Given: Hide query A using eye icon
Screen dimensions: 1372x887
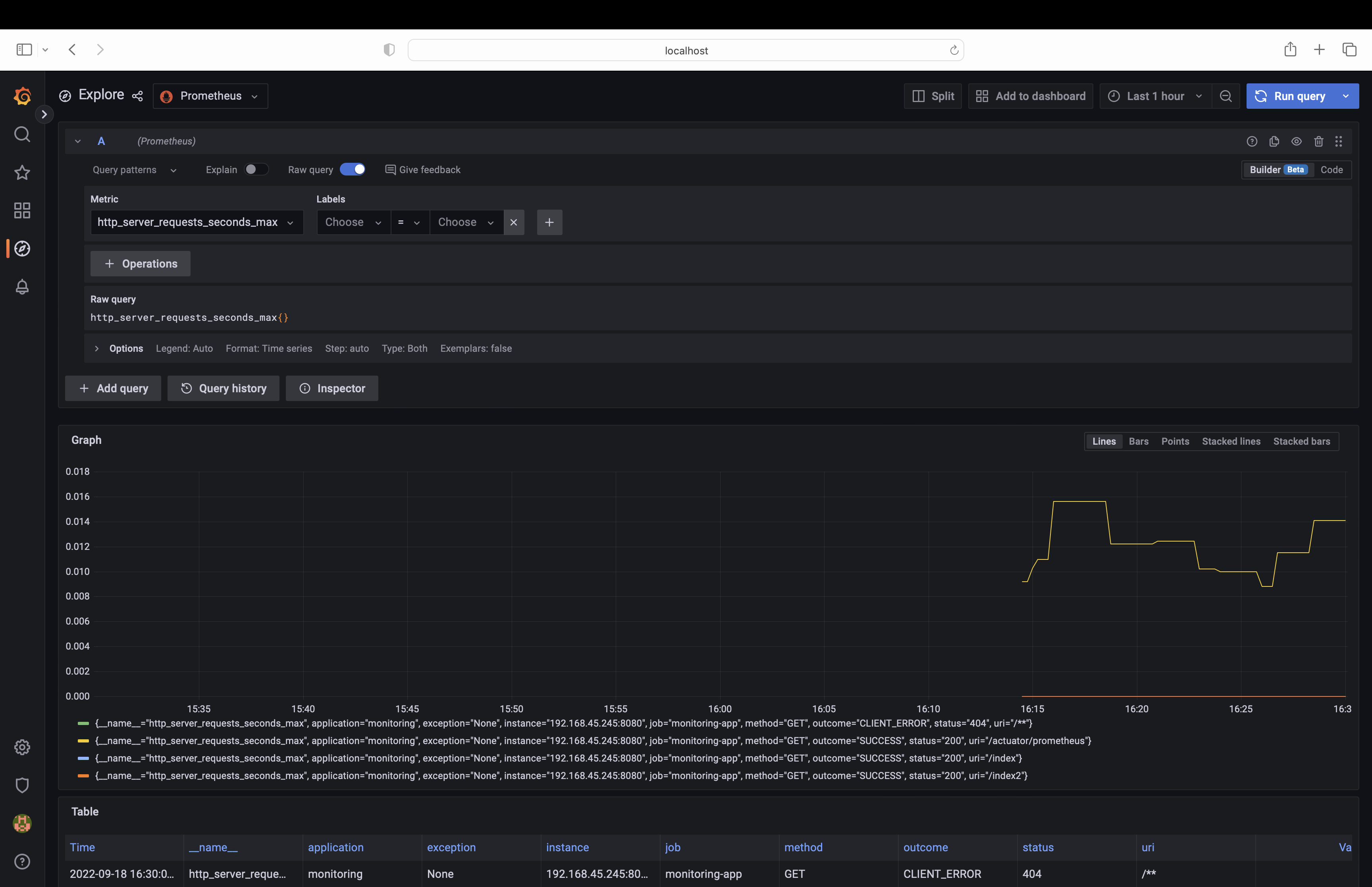Looking at the screenshot, I should click(1296, 141).
